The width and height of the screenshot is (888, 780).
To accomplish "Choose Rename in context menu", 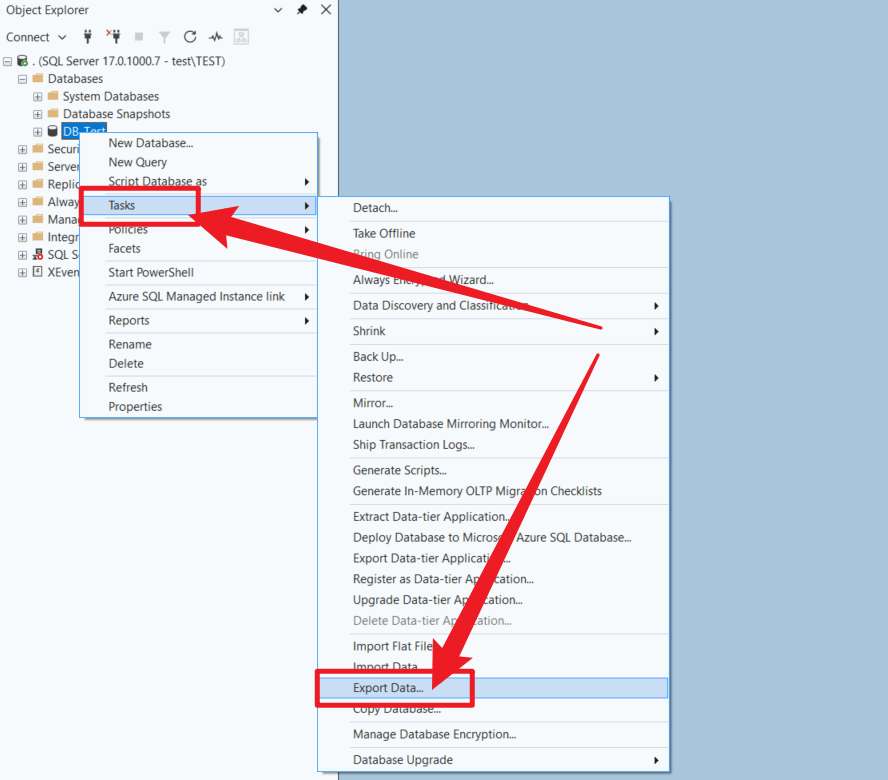I will pos(198,344).
